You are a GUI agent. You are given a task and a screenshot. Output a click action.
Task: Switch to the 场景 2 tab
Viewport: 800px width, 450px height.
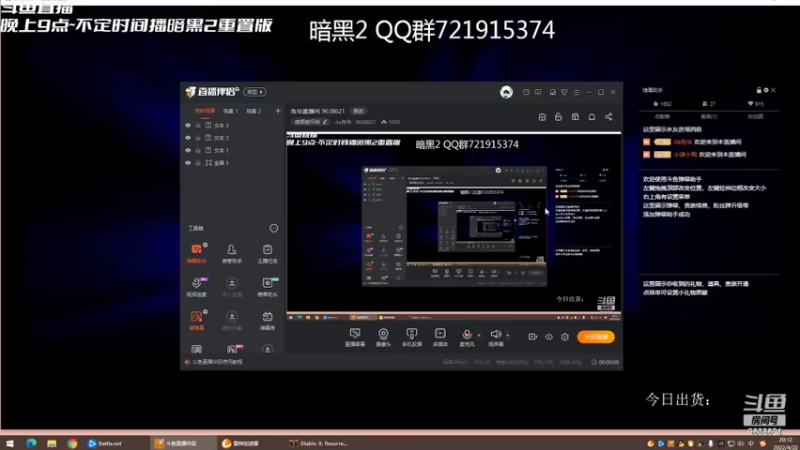tap(254, 111)
